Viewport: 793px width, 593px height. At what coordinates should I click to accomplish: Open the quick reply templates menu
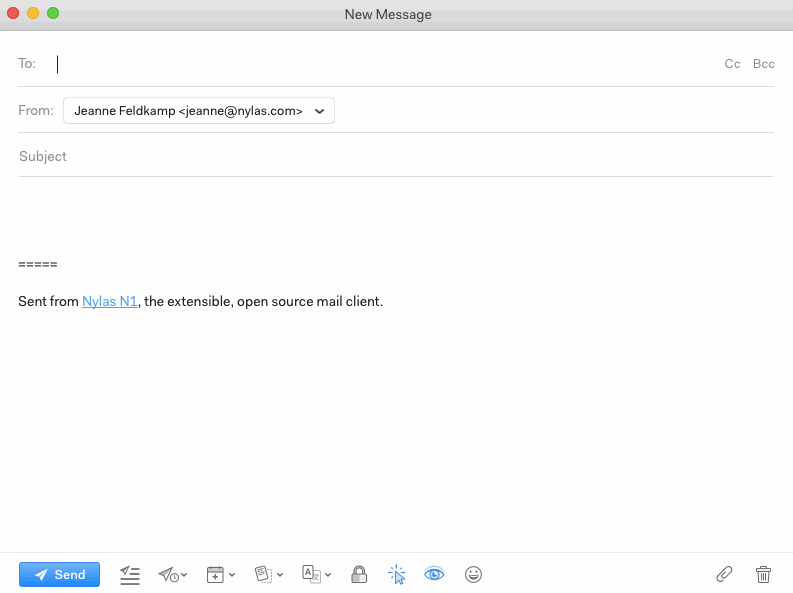click(269, 574)
